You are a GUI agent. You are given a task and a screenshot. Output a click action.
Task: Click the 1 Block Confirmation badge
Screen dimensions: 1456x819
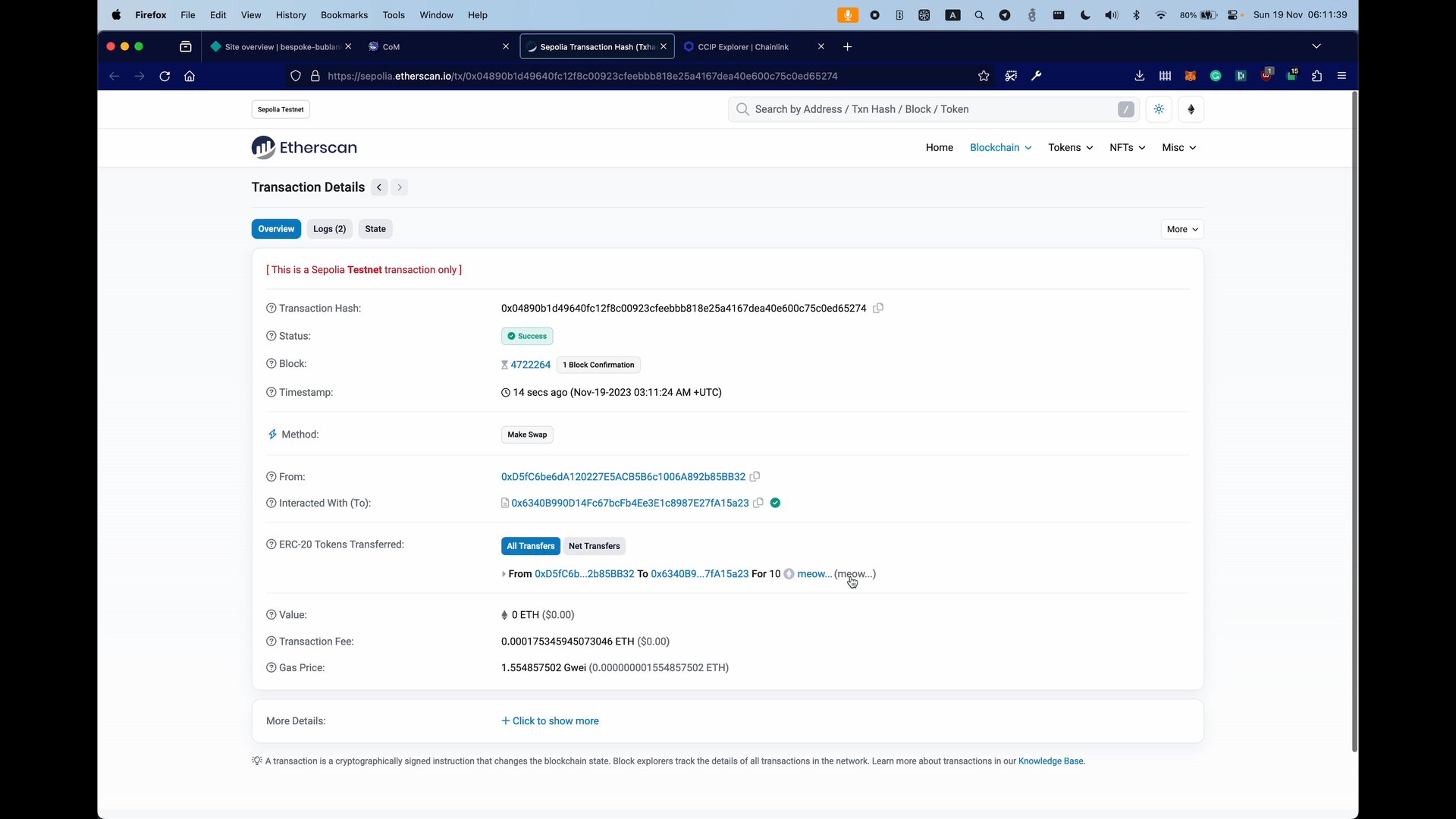[598, 365]
